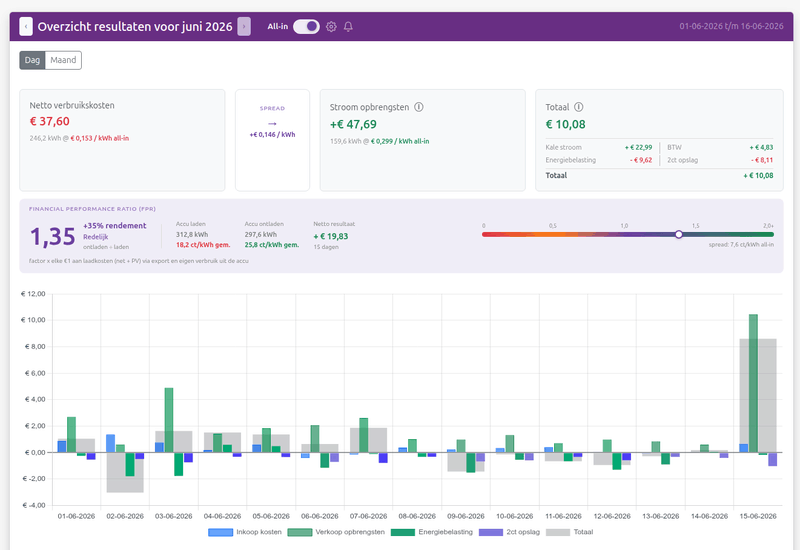Viewport: 800px width, 550px height.
Task: Hide the Totaal legend series
Action: point(569,532)
